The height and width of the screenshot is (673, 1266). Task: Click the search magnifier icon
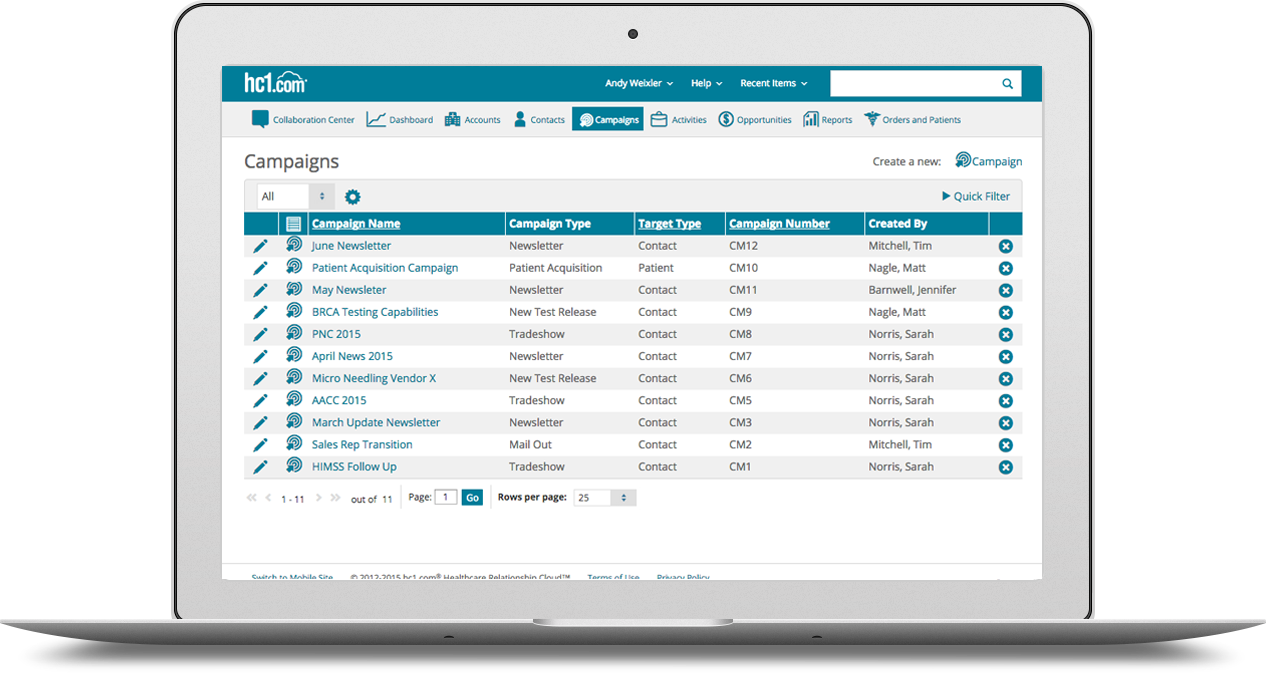(1007, 84)
